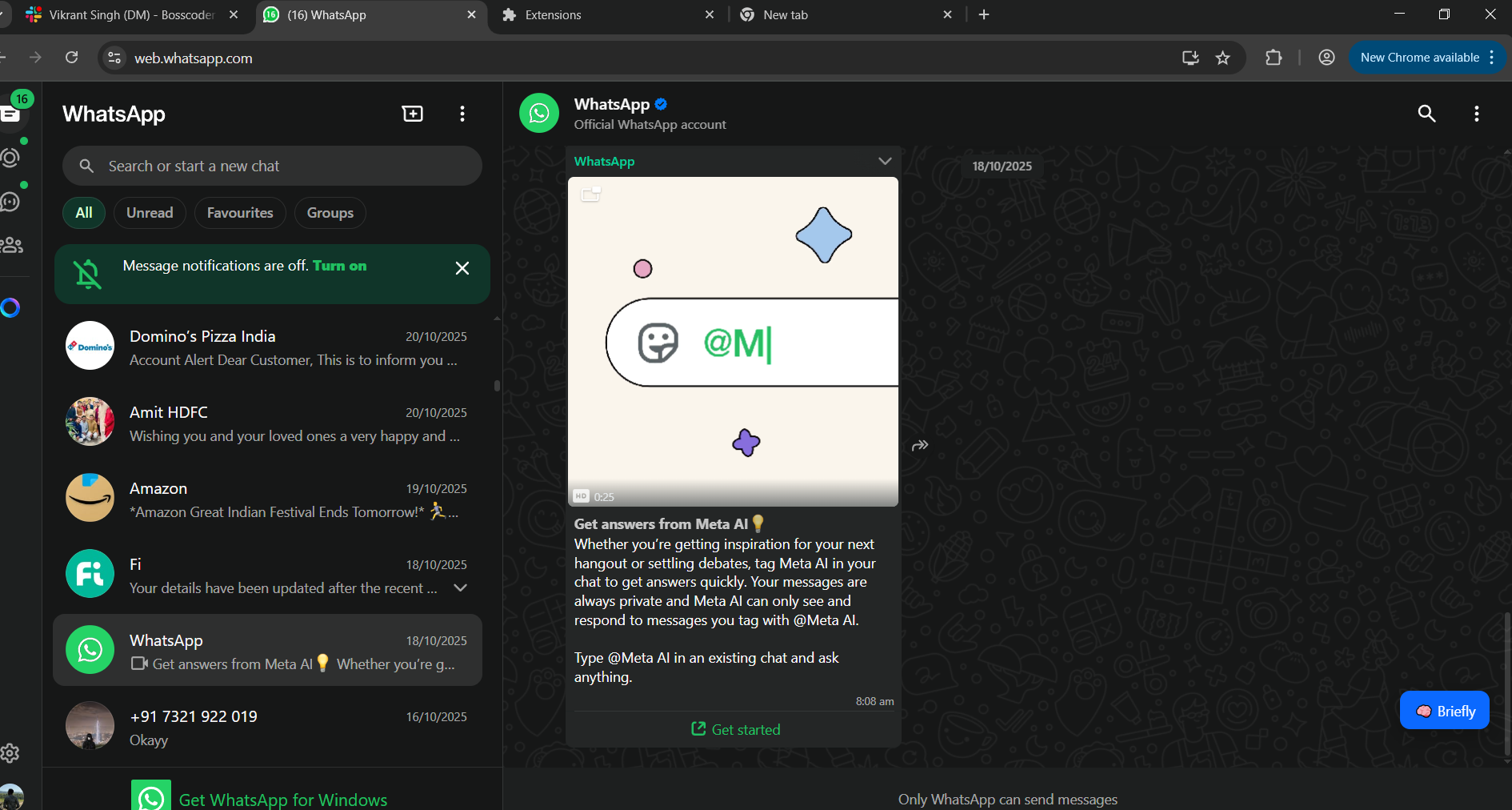Click the Briefly extension button
Viewport: 1512px width, 810px height.
(1445, 711)
